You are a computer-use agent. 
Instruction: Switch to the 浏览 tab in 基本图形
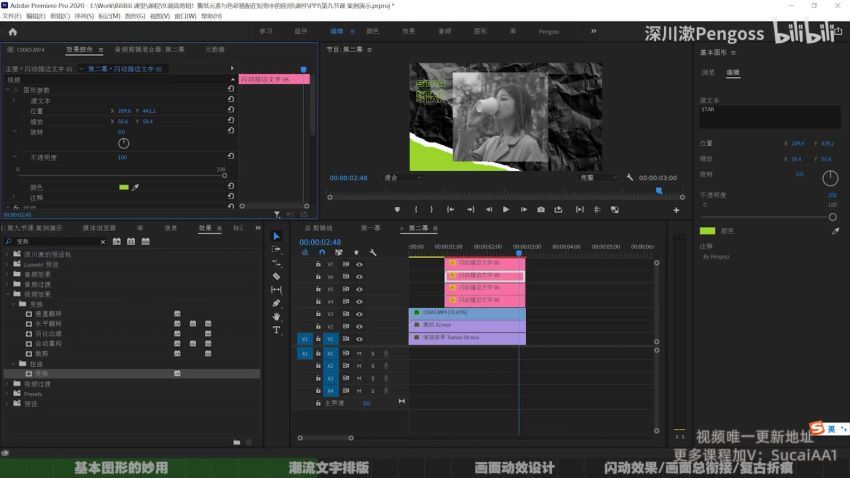coord(708,73)
